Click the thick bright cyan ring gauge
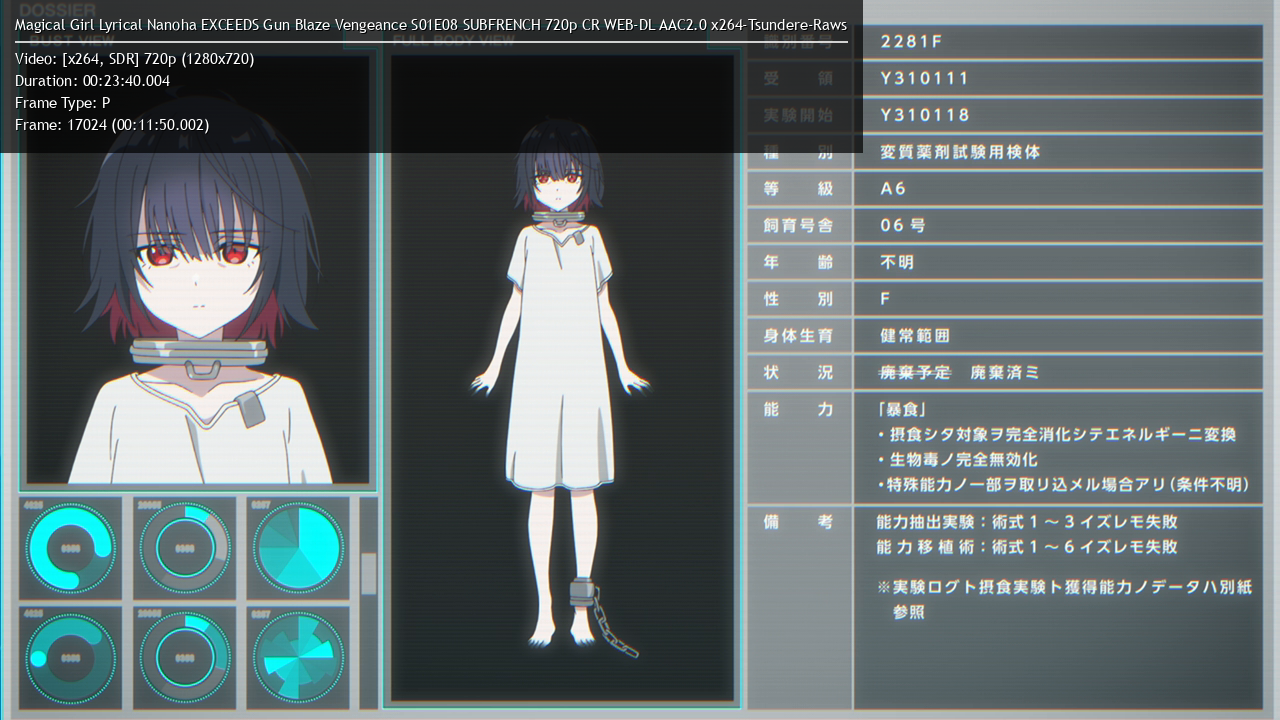 coord(70,548)
